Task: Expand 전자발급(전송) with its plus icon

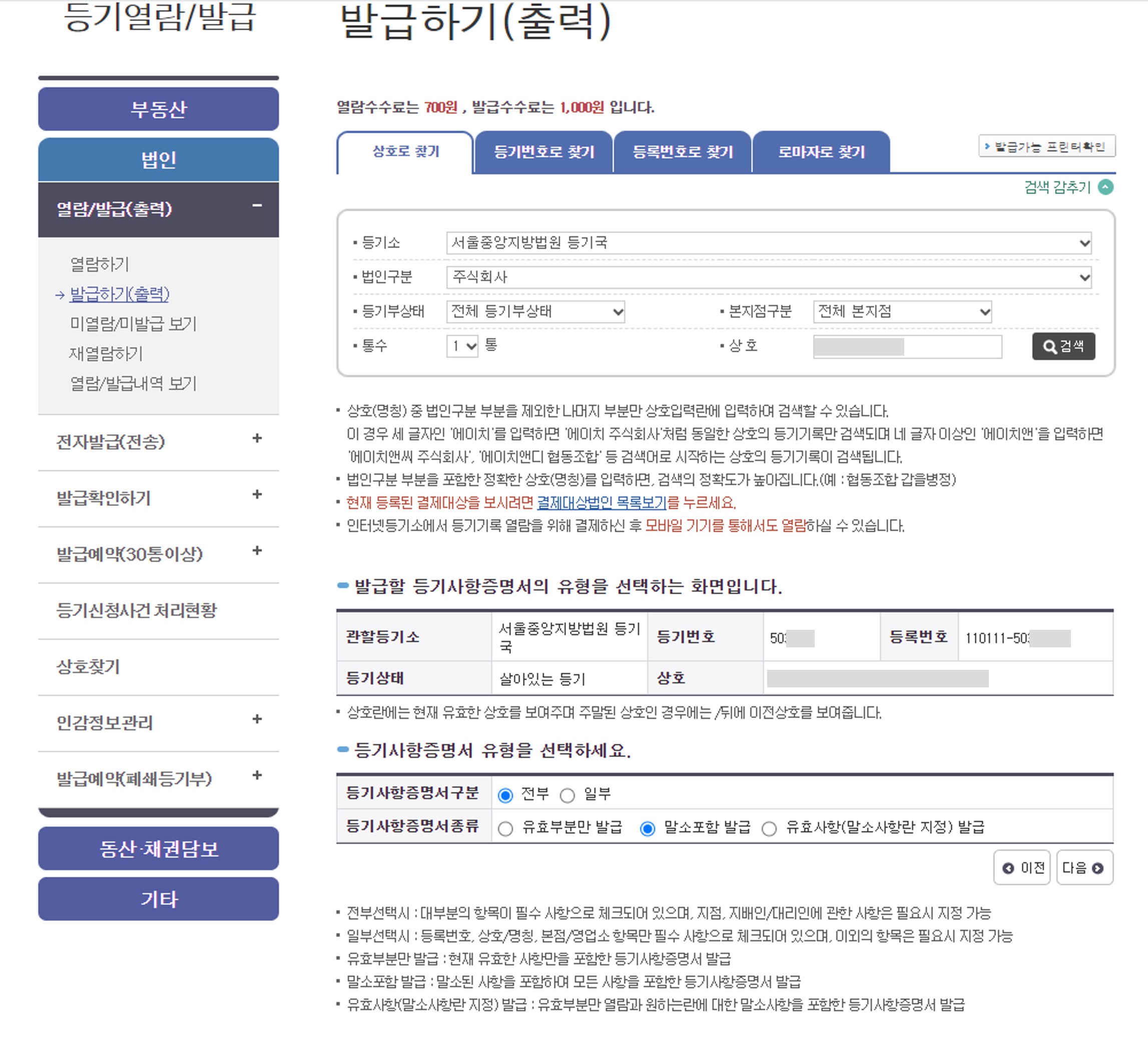Action: tap(257, 438)
